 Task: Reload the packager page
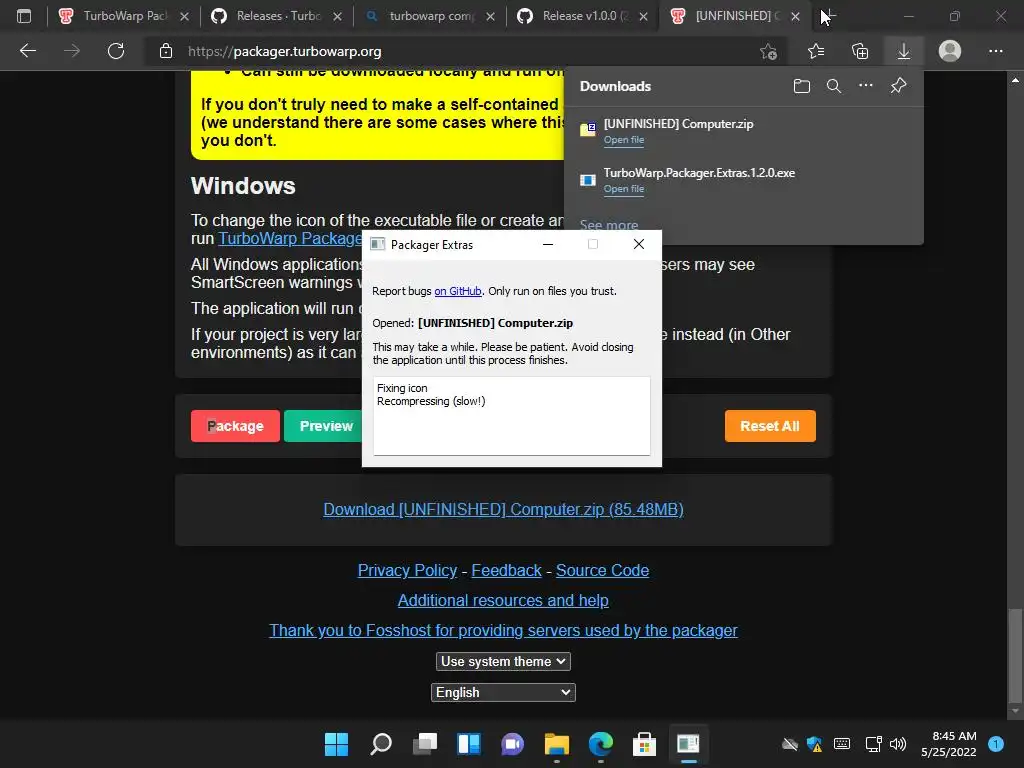click(x=116, y=51)
